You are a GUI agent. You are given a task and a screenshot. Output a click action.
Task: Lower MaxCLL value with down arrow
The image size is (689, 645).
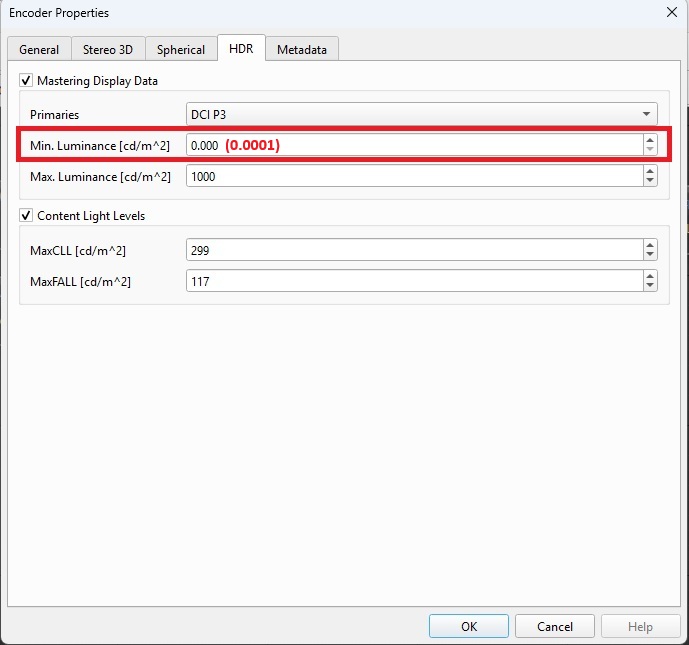click(x=650, y=254)
